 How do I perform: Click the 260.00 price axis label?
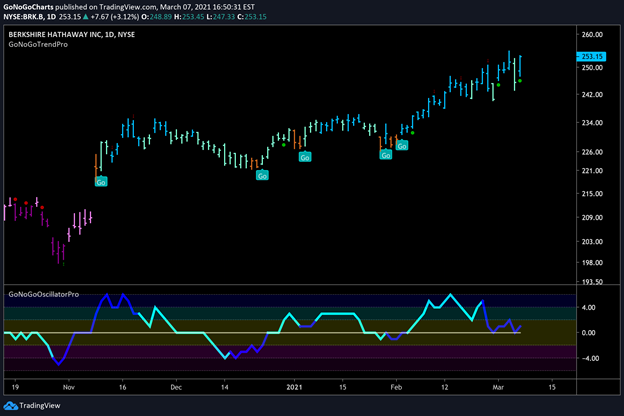[x=592, y=35]
